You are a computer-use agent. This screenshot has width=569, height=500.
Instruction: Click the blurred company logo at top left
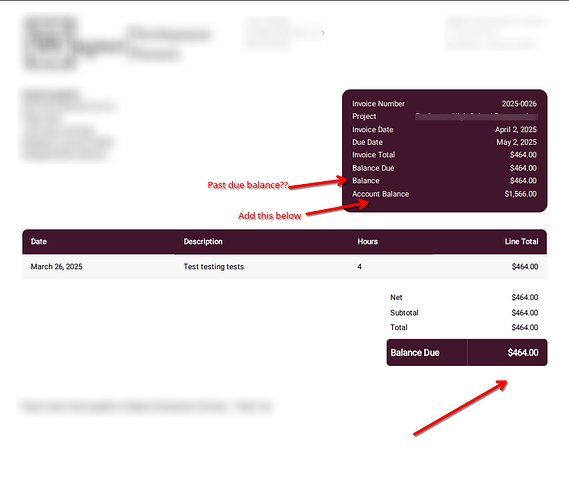(50, 42)
